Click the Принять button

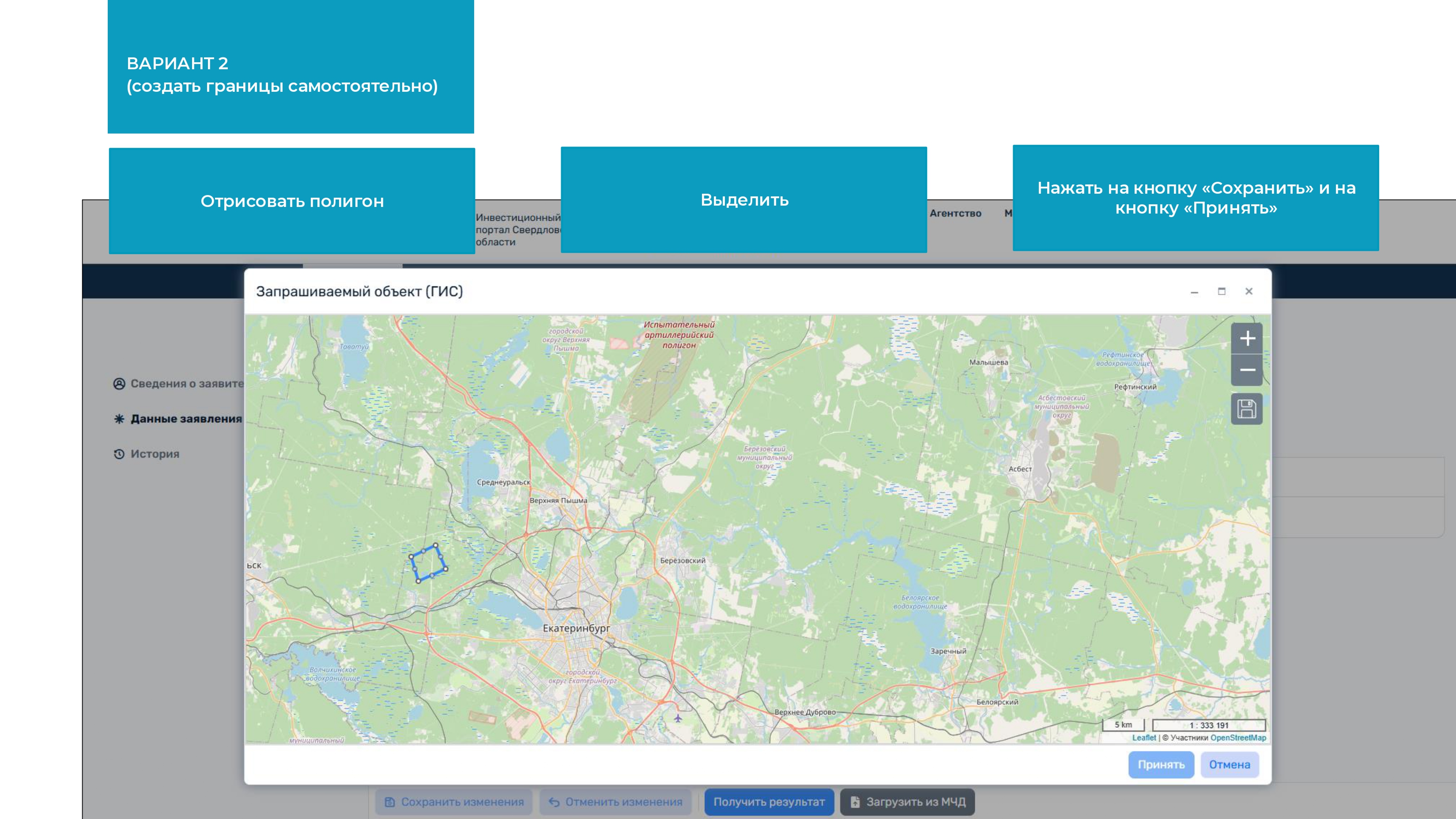pos(1161,764)
